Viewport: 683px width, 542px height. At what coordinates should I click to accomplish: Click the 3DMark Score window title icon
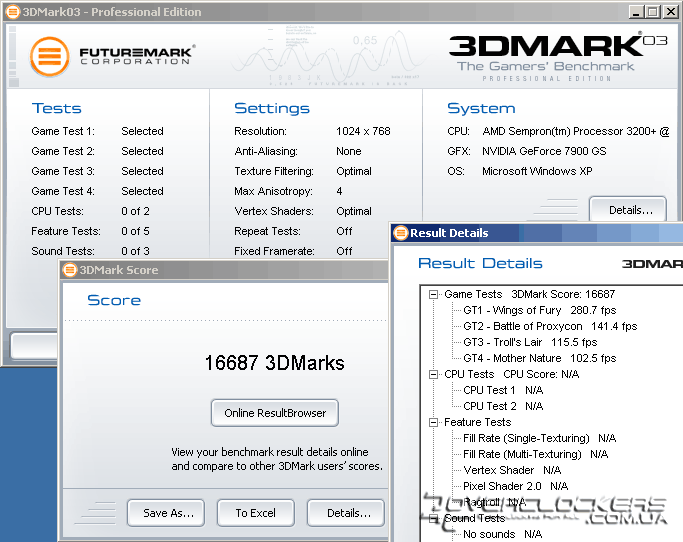click(70, 270)
